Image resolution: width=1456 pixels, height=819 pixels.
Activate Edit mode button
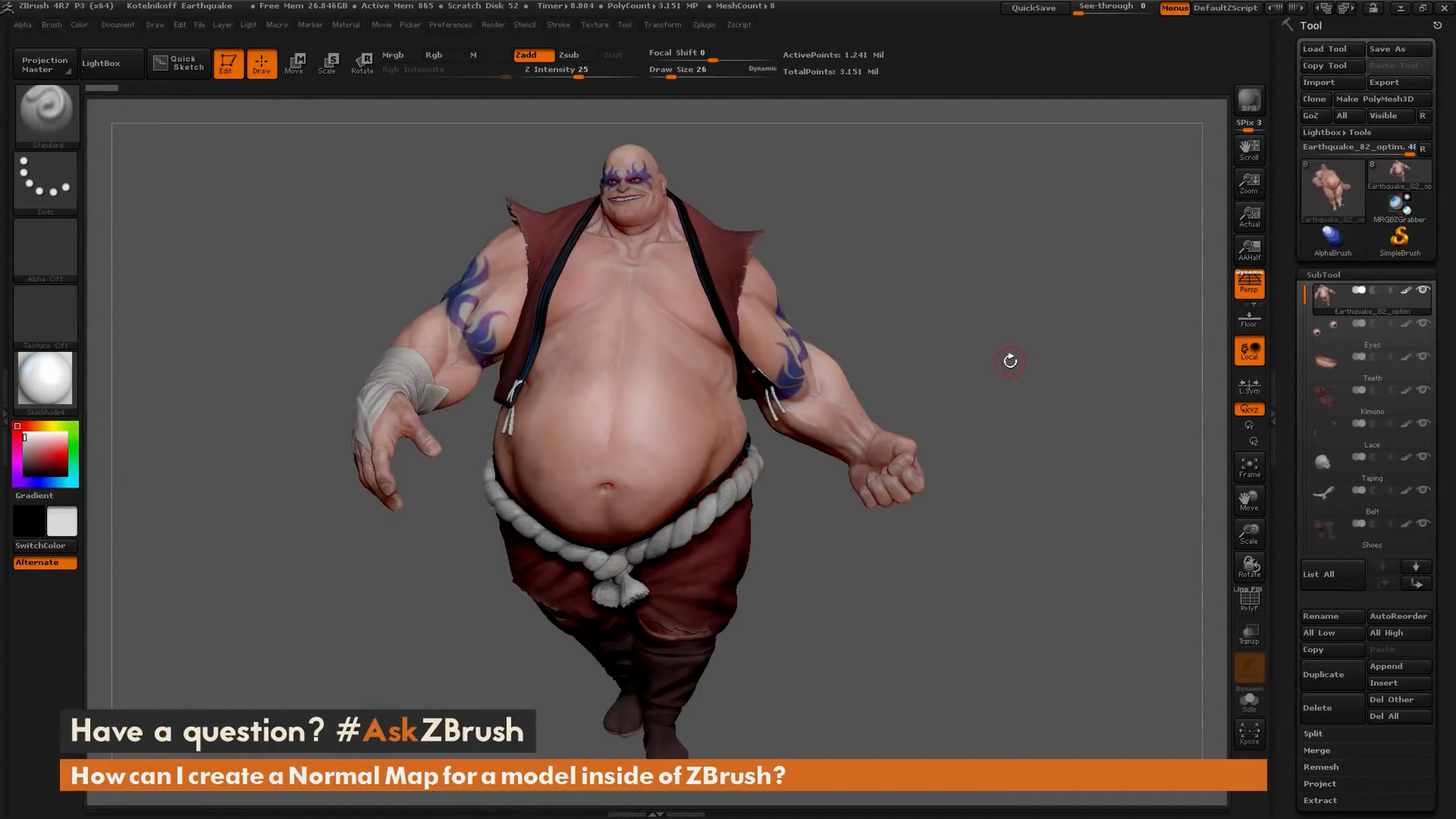[228, 63]
